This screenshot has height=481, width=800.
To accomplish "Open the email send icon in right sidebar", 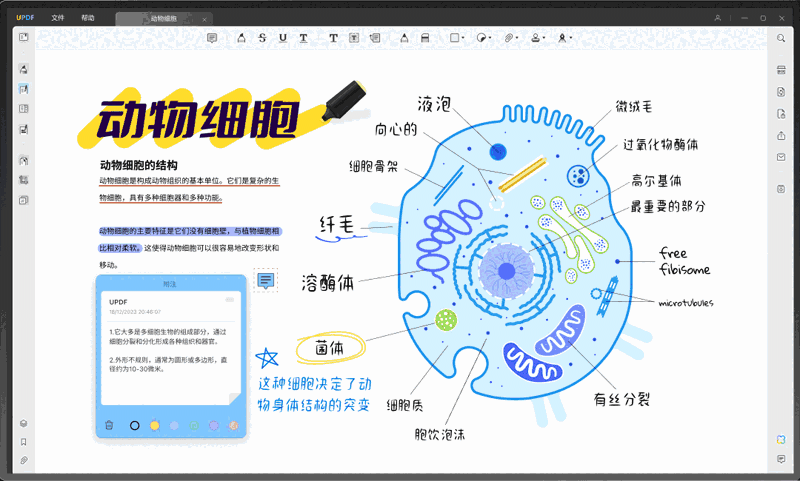I will point(781,157).
